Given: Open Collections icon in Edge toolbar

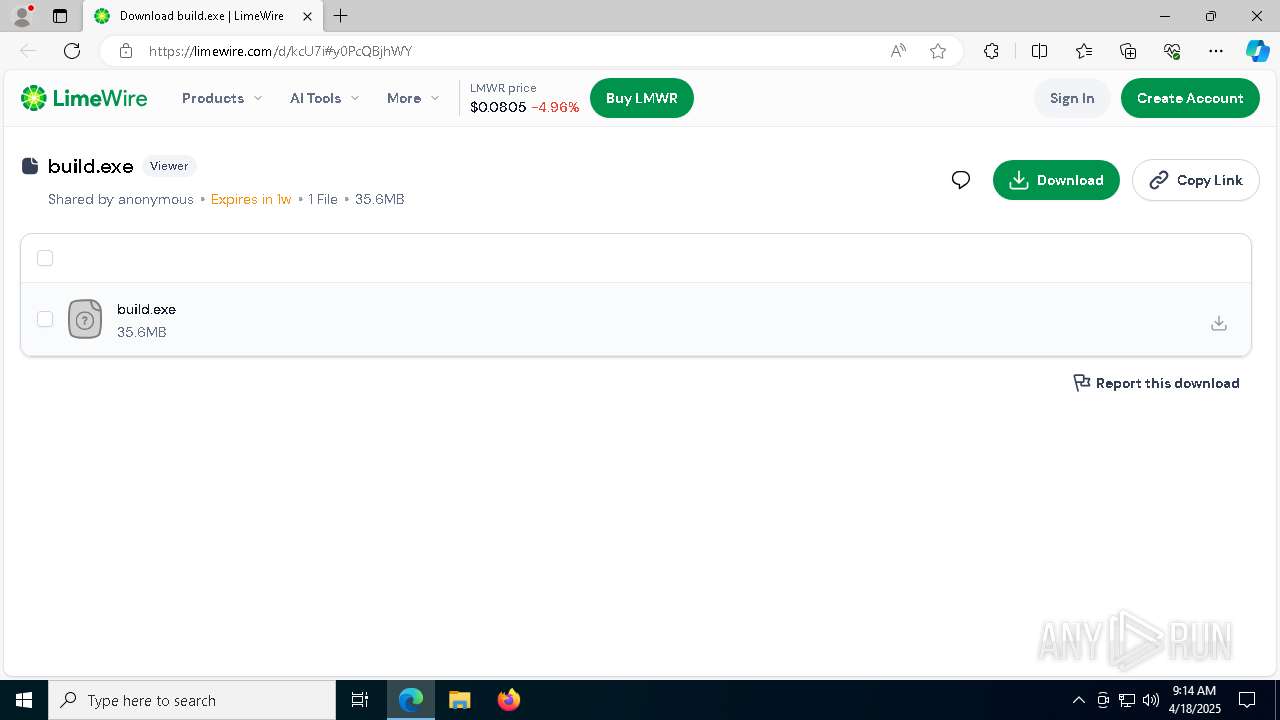Looking at the screenshot, I should [x=1128, y=51].
